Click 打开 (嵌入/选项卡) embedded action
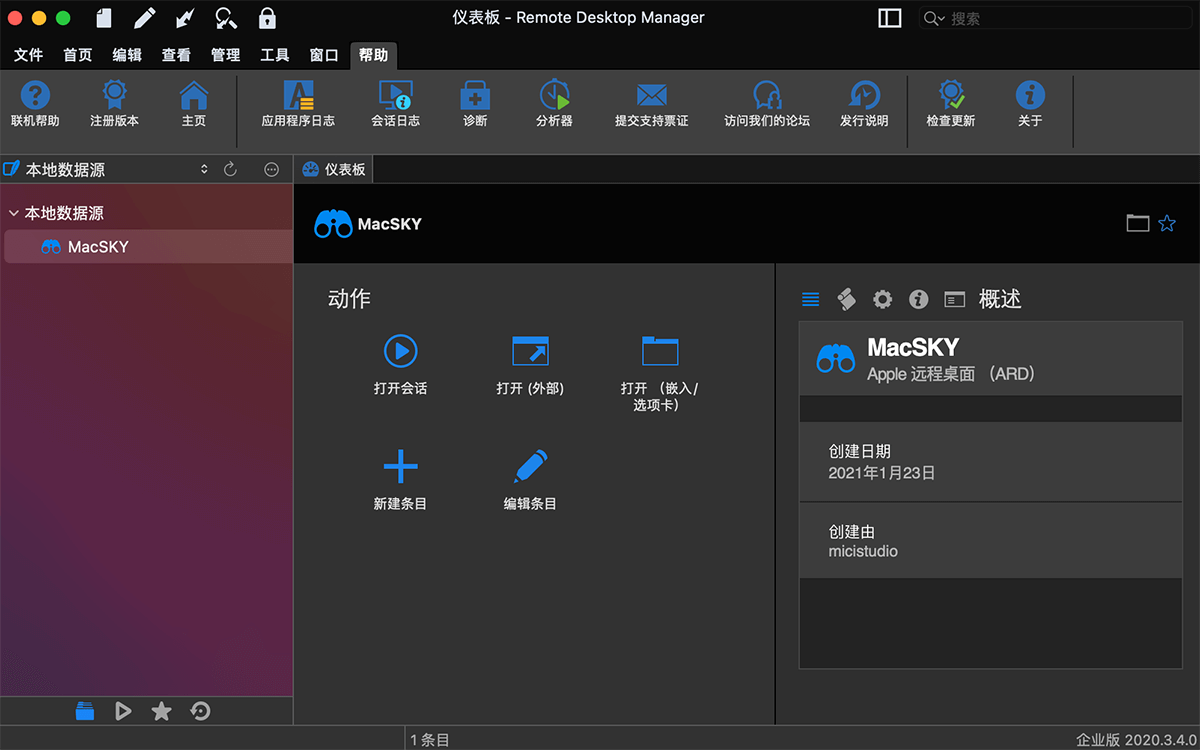 pos(660,373)
